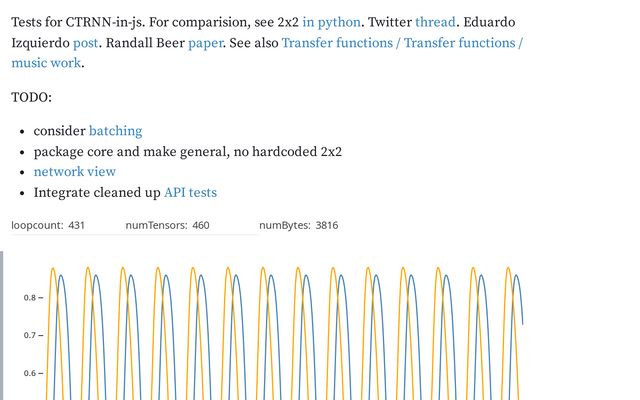Viewport: 640px width, 400px height.
Task: Click the numTensors 460 readout
Action: click(x=167, y=225)
